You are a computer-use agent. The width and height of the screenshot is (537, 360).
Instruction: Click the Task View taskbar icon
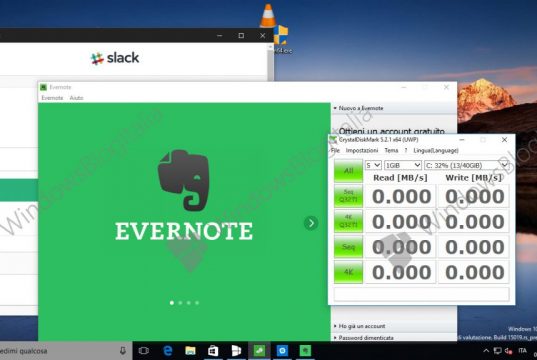(144, 351)
